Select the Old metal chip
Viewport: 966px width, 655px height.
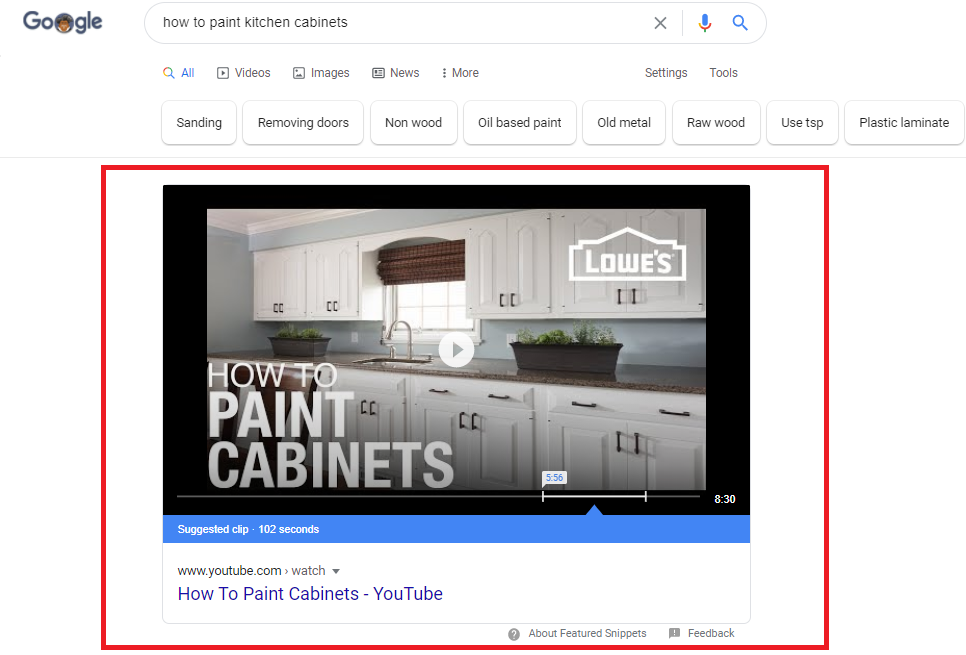[624, 123]
